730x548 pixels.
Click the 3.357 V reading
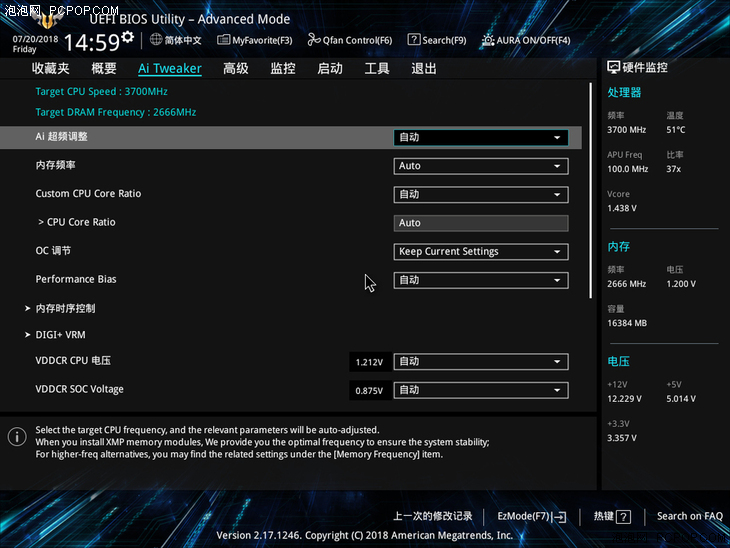click(x=622, y=438)
